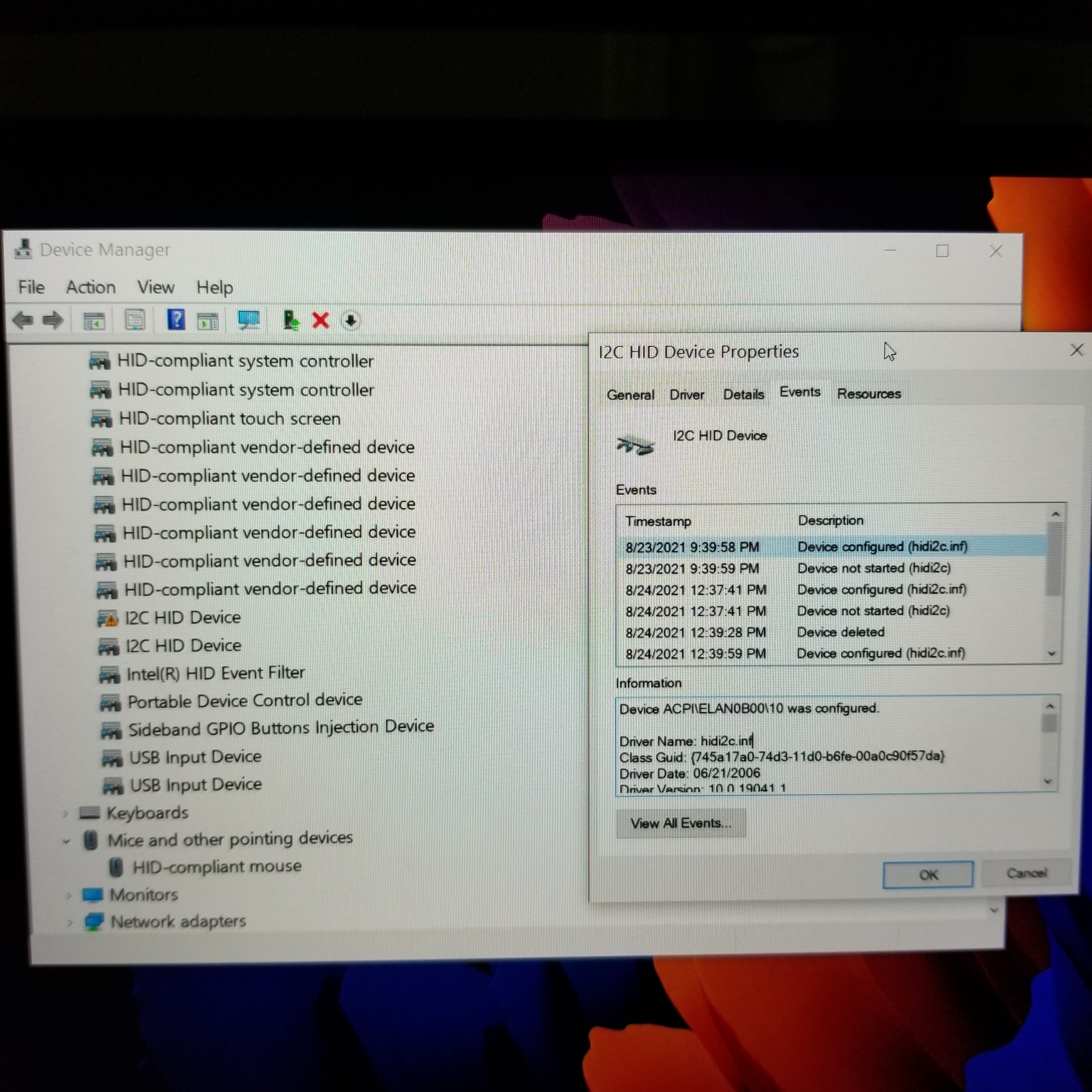
Task: Select the I2C HID Device with warning icon
Action: 183,617
